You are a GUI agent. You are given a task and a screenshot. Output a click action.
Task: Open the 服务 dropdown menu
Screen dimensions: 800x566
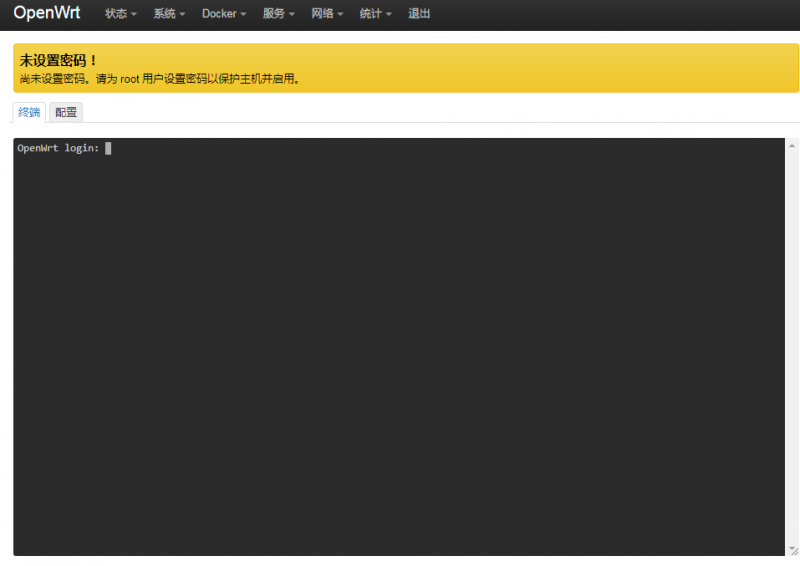pyautogui.click(x=278, y=14)
